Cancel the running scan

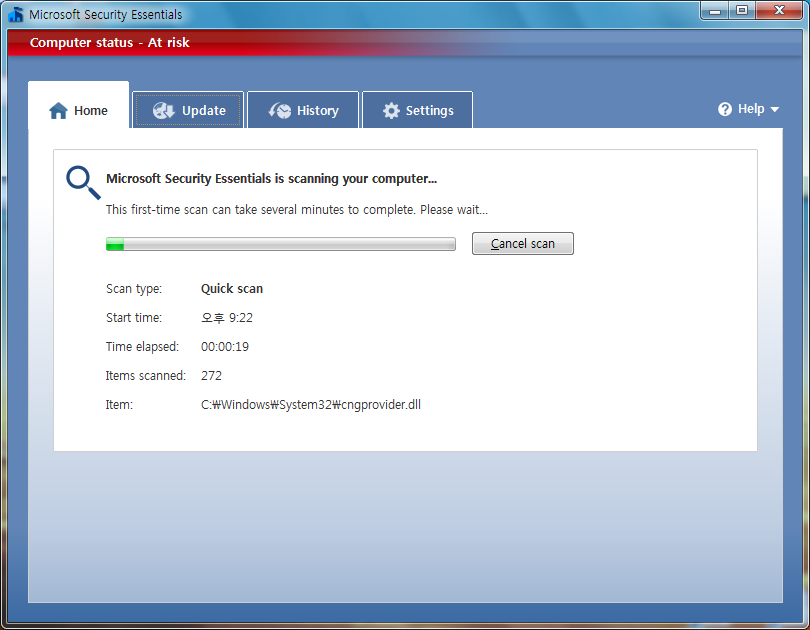(523, 243)
